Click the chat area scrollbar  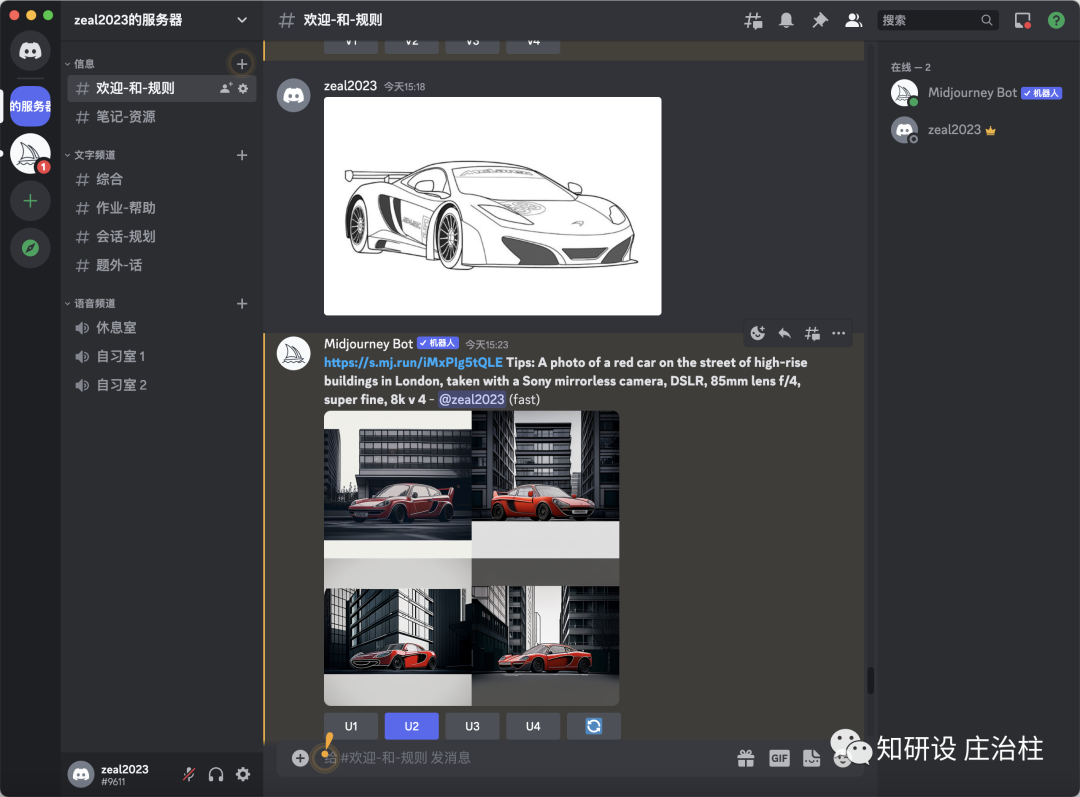(x=870, y=681)
